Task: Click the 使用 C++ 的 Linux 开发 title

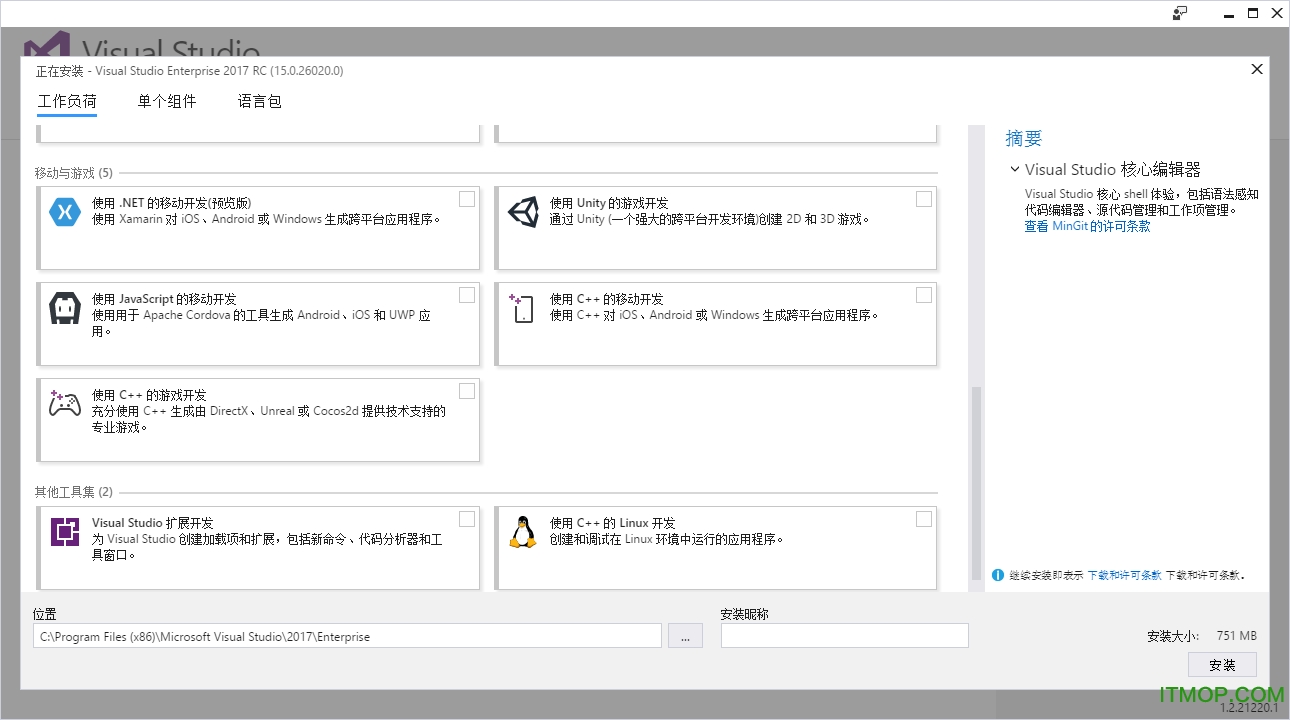Action: pos(613,523)
